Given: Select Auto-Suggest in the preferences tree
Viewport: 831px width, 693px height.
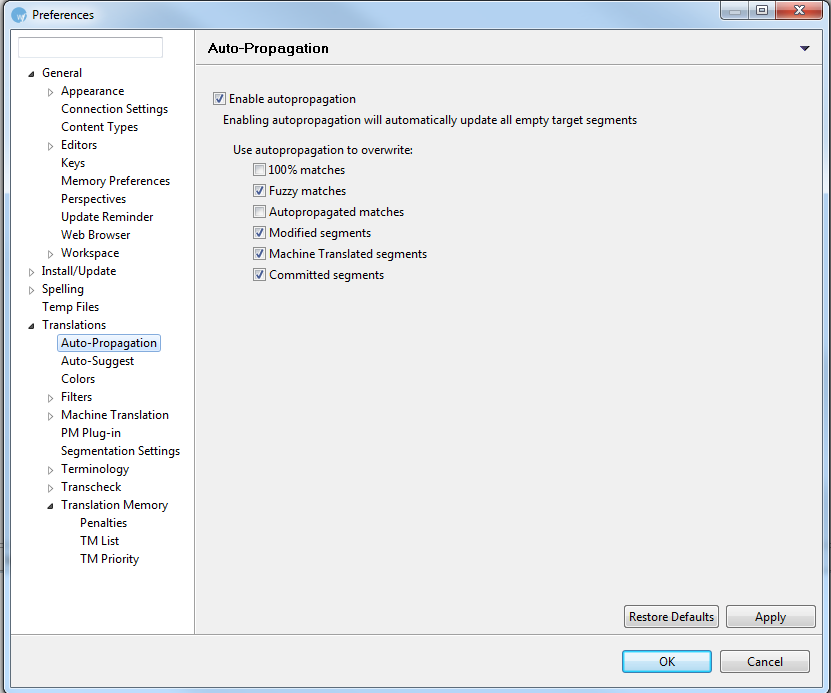Looking at the screenshot, I should click(x=97, y=361).
